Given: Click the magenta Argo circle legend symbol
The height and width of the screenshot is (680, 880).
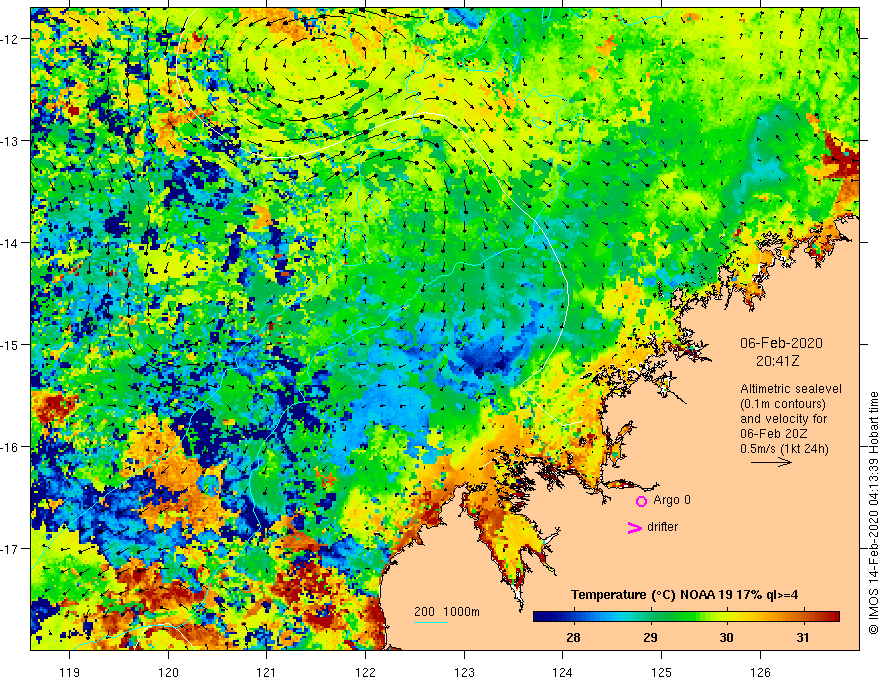Looking at the screenshot, I should pyautogui.click(x=641, y=501).
